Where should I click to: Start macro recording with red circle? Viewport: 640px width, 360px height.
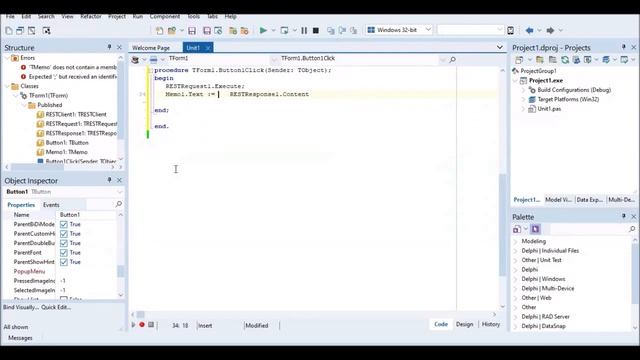[142, 325]
